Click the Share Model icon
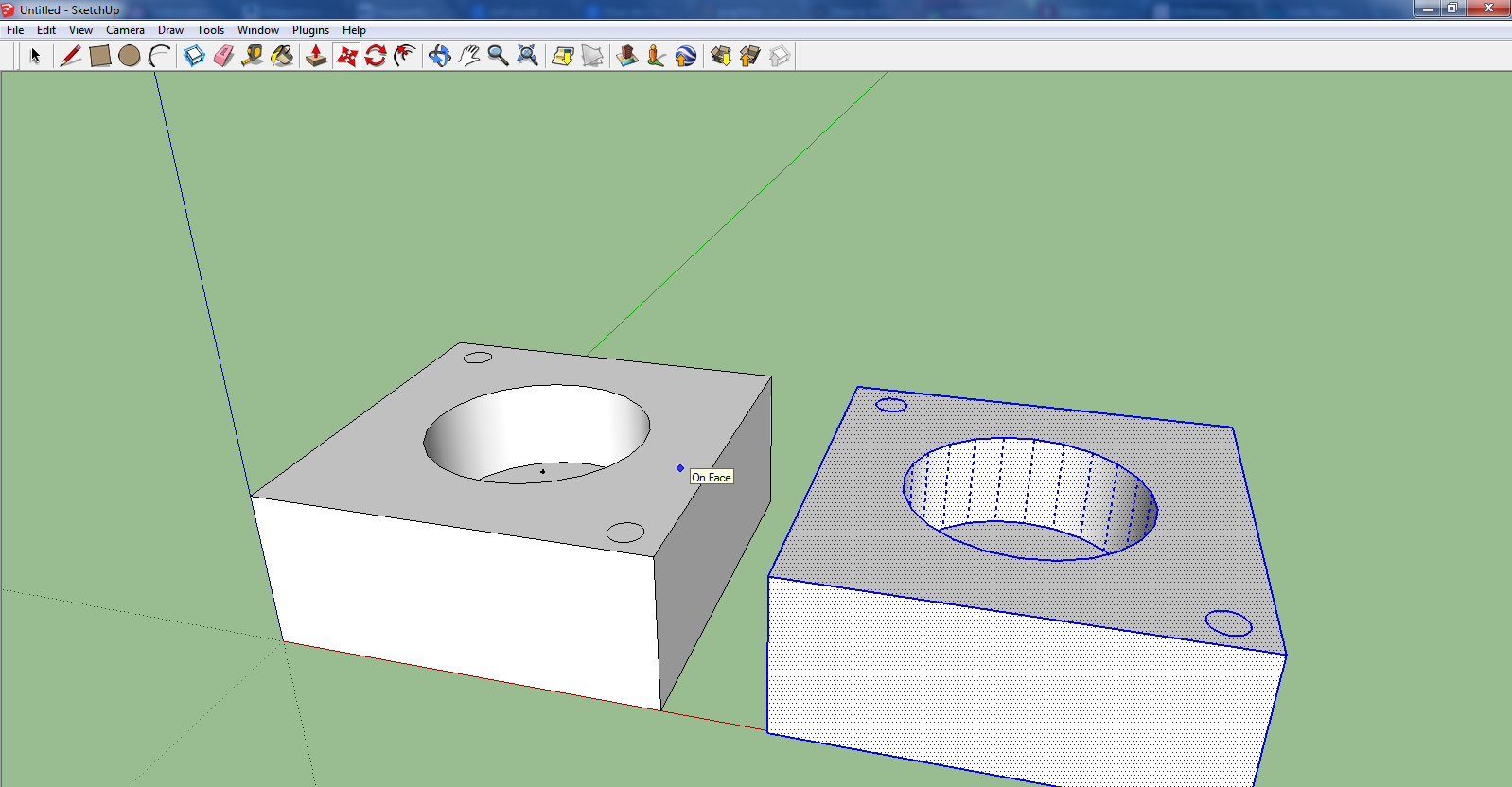Image resolution: width=1512 pixels, height=787 pixels. coord(750,56)
